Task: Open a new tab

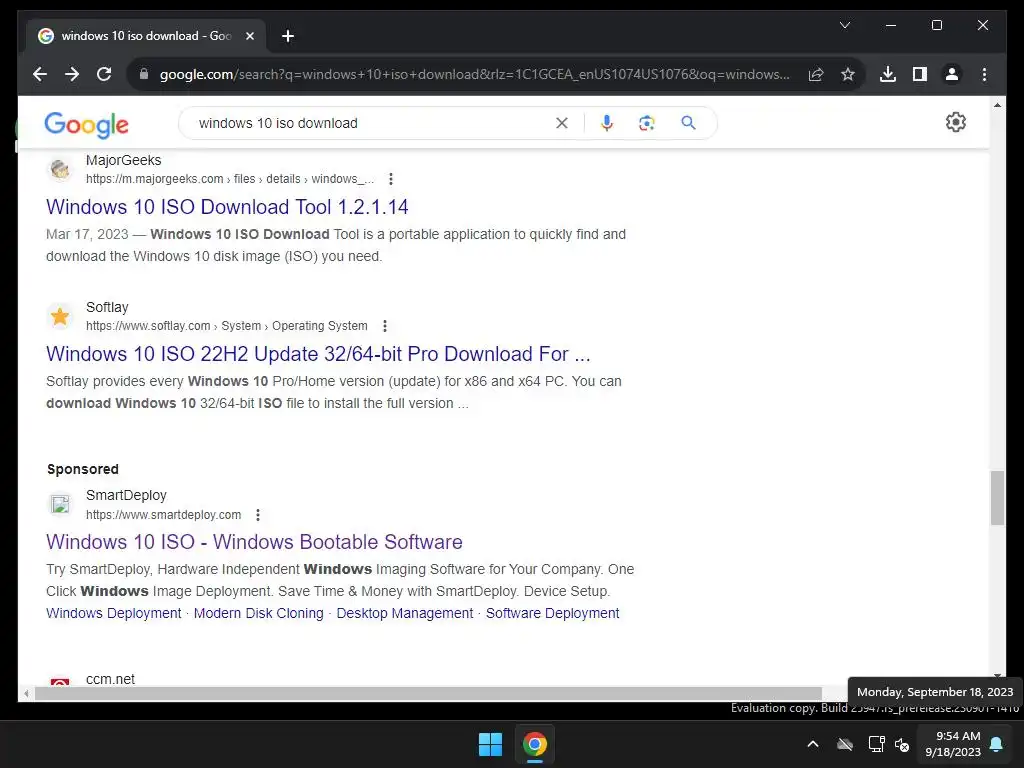Action: pyautogui.click(x=288, y=36)
